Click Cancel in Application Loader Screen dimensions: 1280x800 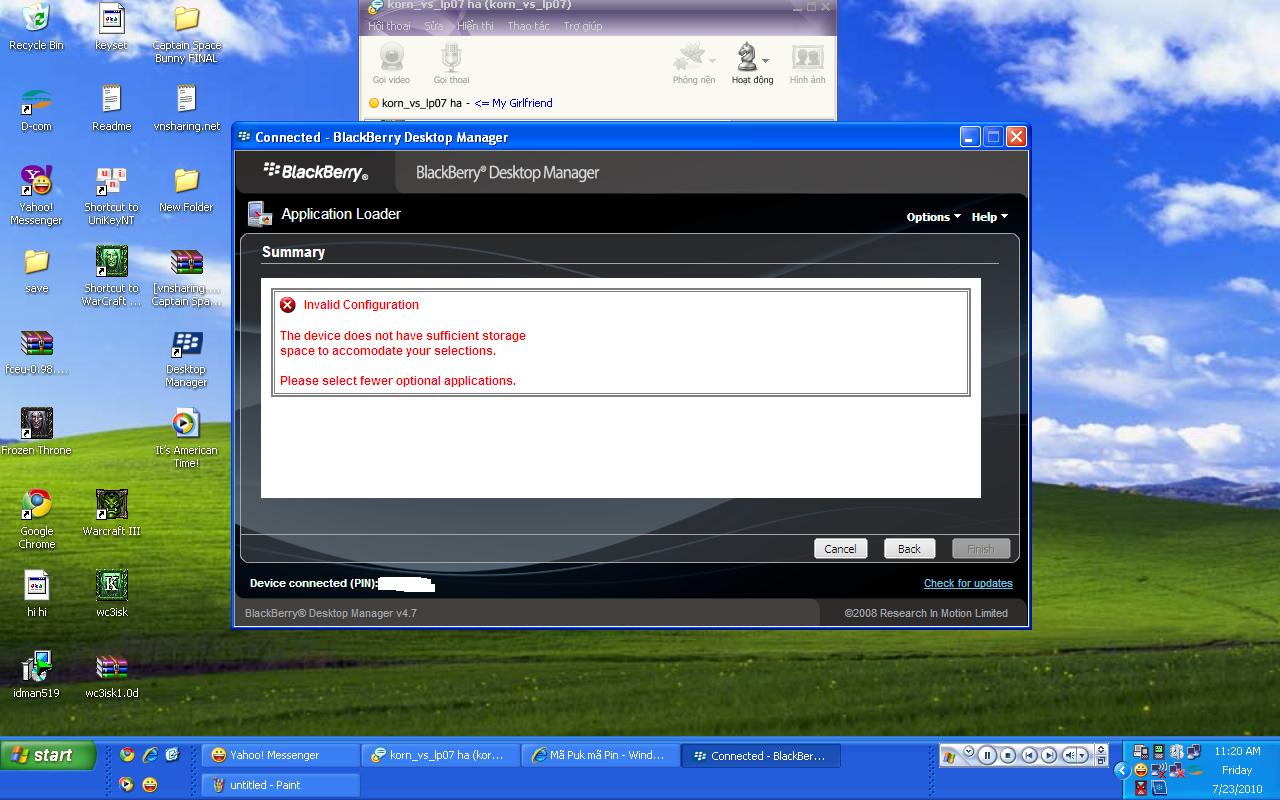pos(840,549)
